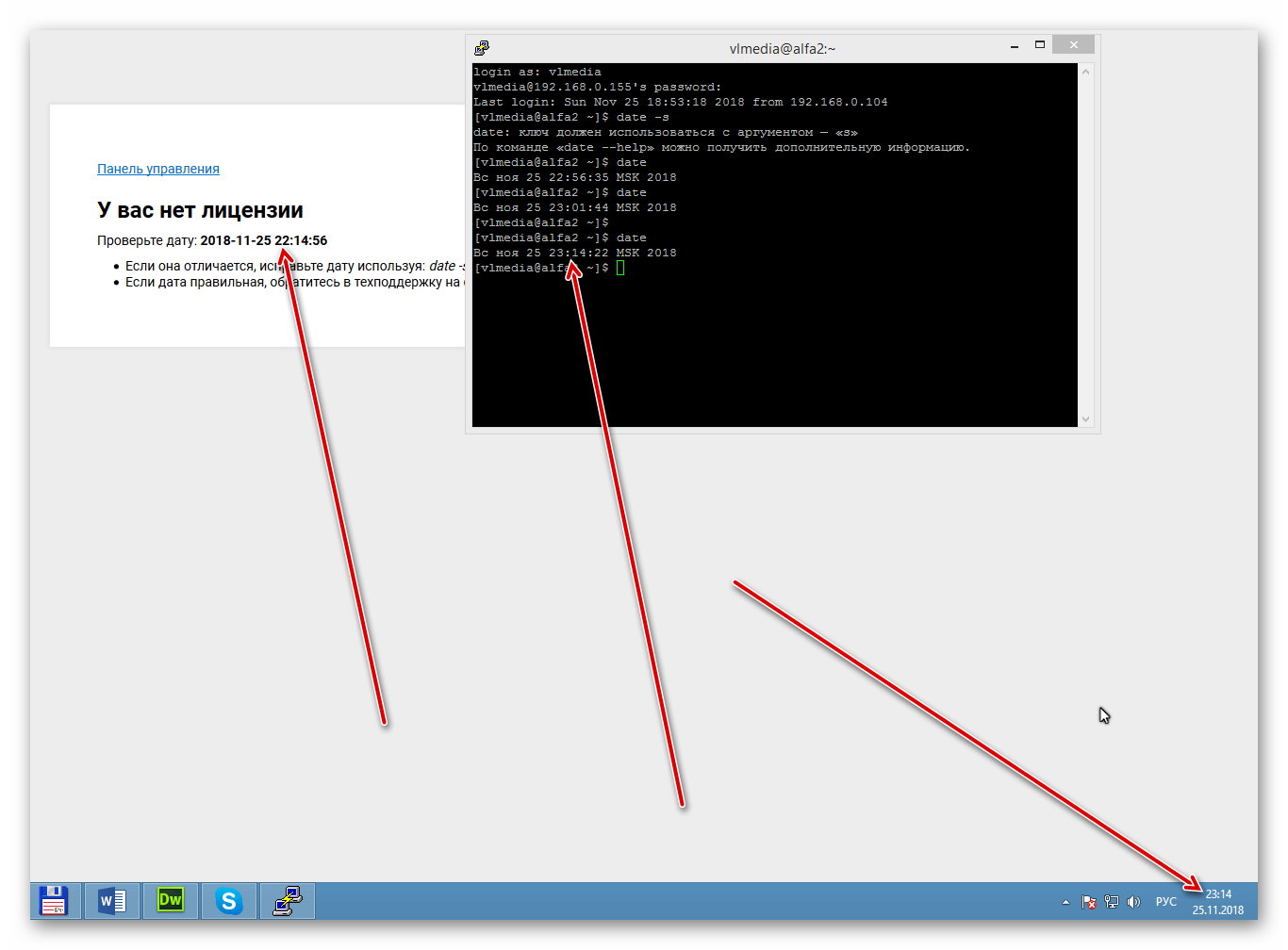
Task: Close the PuTTY terminal window
Action: tap(1073, 45)
